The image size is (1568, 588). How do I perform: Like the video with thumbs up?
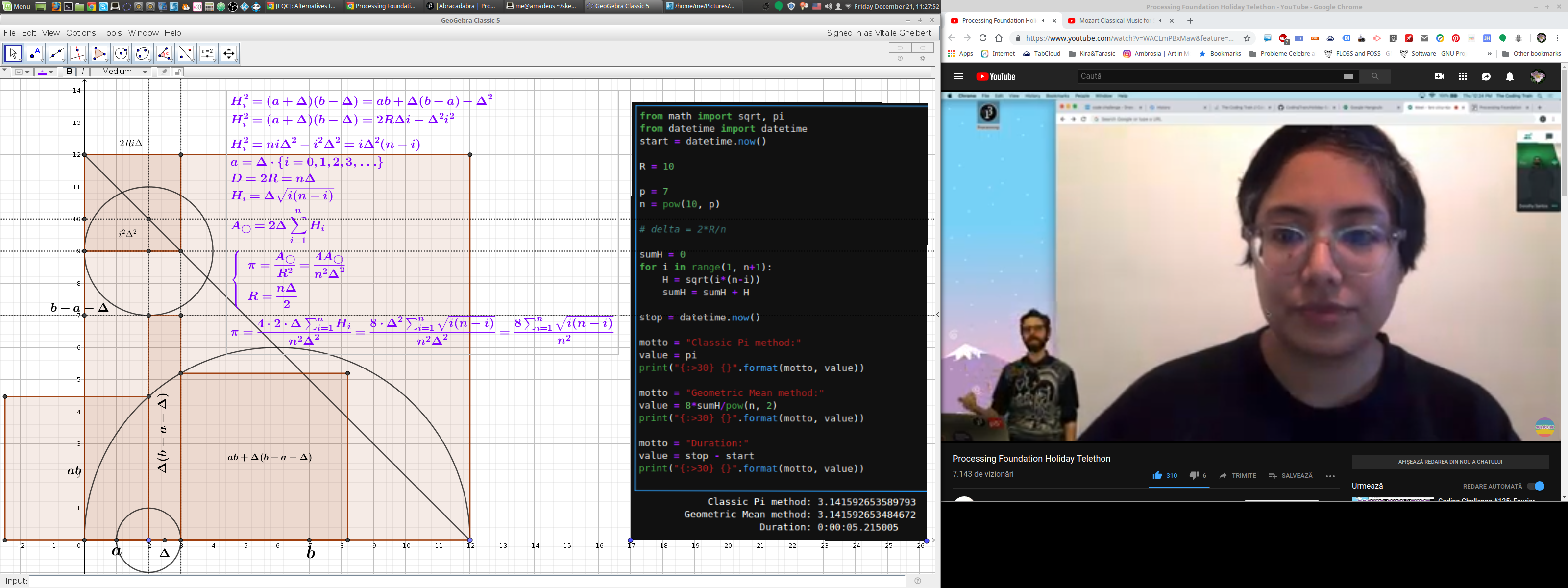coord(1157,475)
